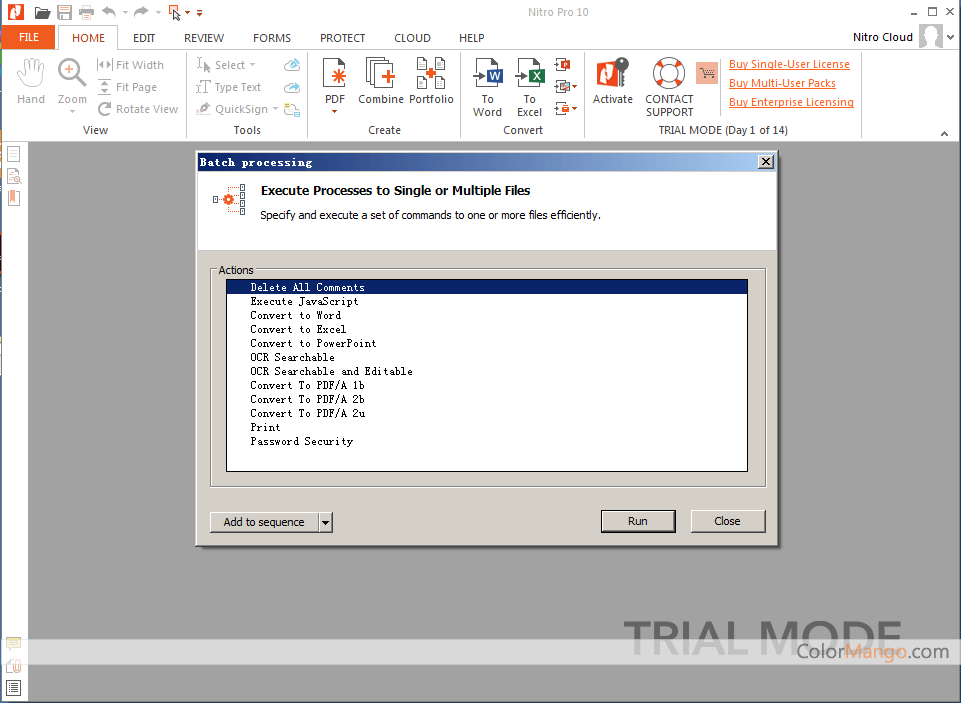Expand the Select tool dropdown
Image resolution: width=961 pixels, height=703 pixels.
[253, 65]
